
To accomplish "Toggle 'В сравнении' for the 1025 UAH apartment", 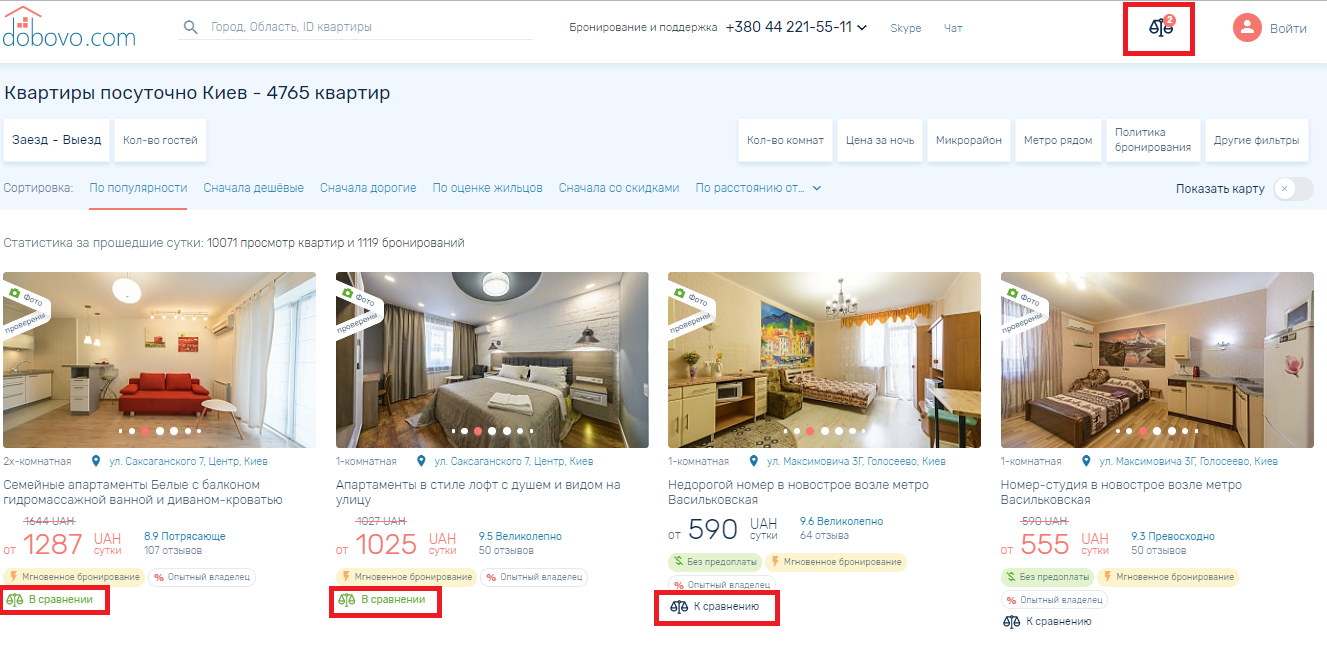I will pos(382,600).
